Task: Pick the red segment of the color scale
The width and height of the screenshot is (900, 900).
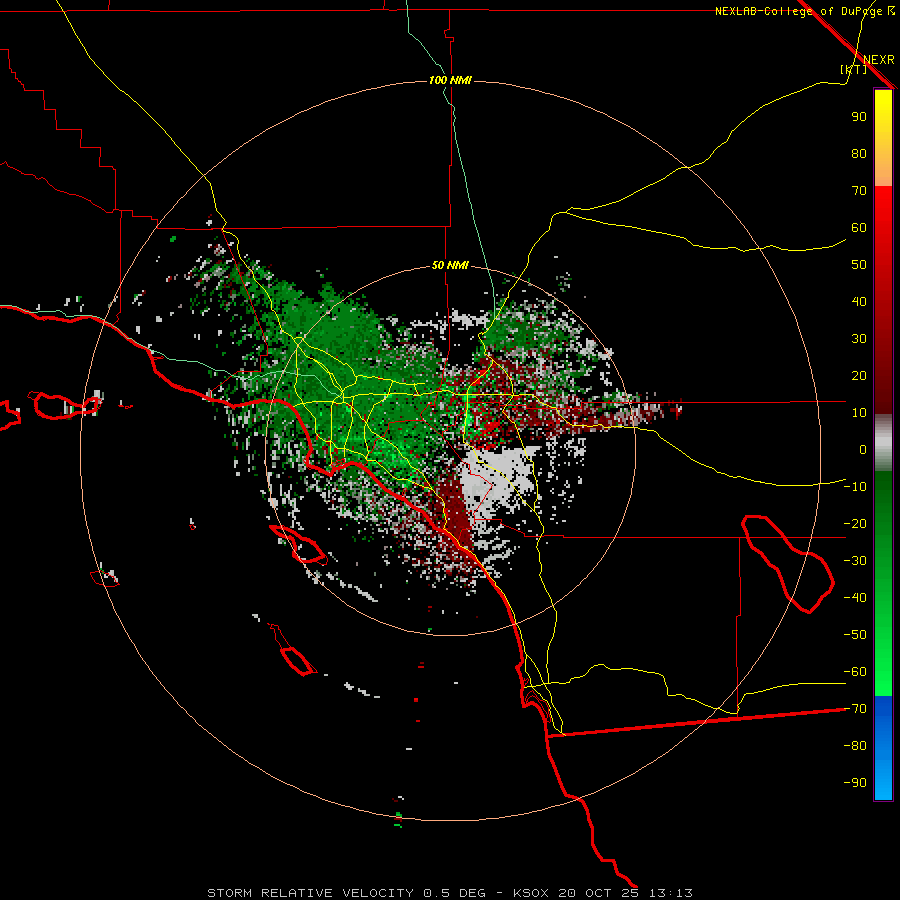Action: tap(883, 298)
